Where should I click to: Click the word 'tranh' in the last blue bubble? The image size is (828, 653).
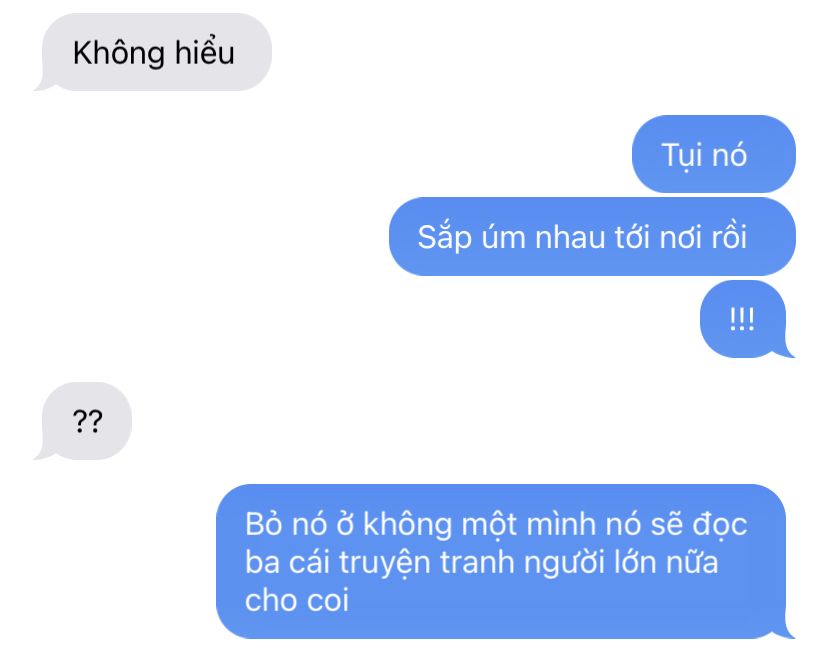[x=477, y=563]
